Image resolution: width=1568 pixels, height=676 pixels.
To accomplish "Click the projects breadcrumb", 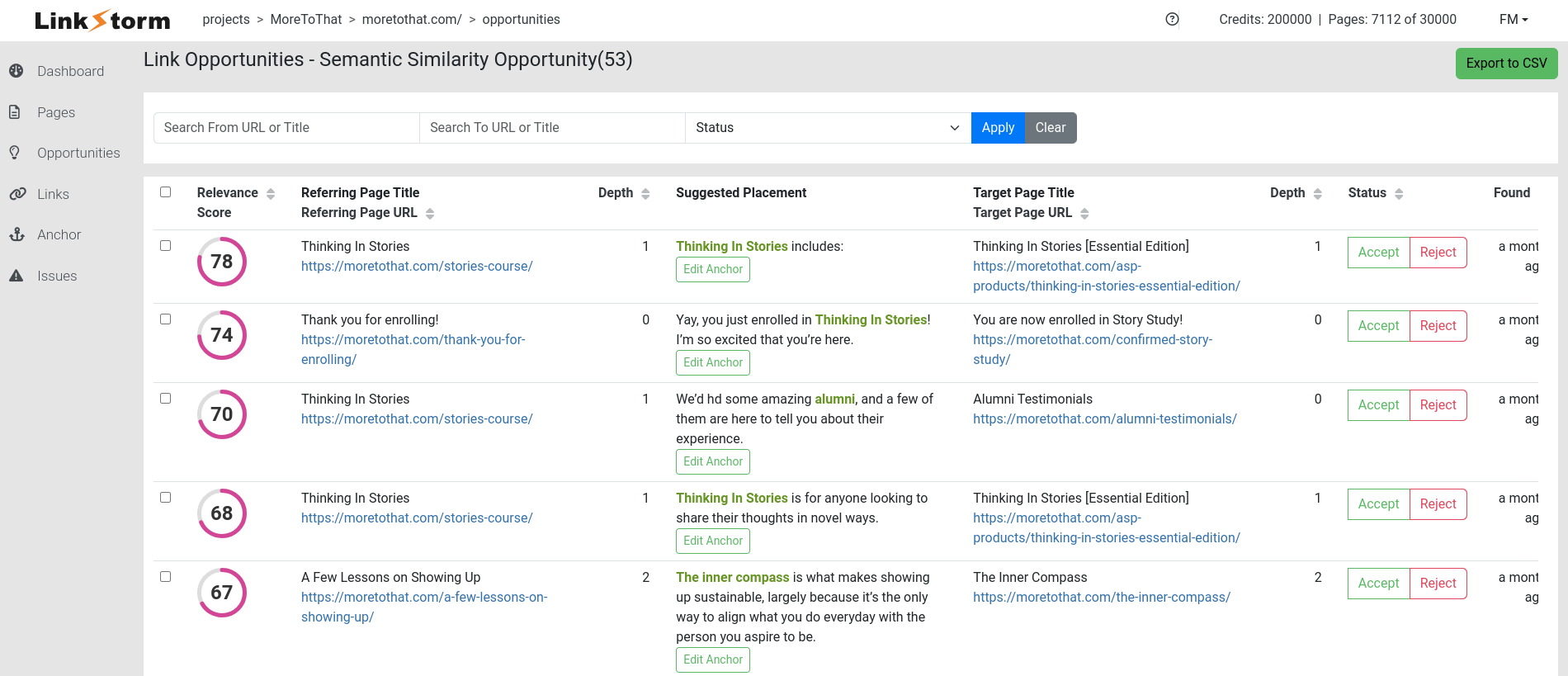I will coord(226,19).
